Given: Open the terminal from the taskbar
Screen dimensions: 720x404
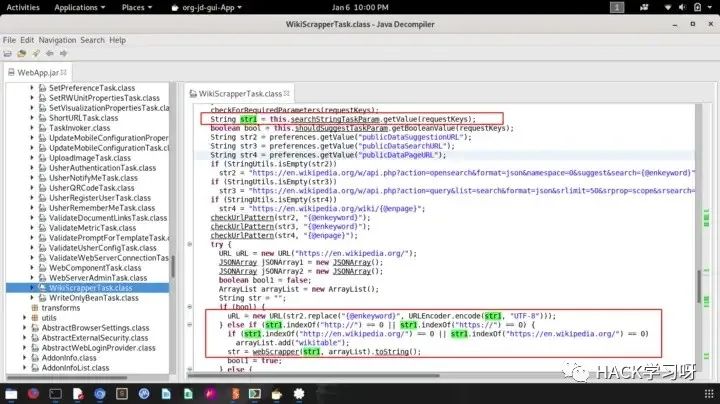Looking at the screenshot, I should click(56, 393).
